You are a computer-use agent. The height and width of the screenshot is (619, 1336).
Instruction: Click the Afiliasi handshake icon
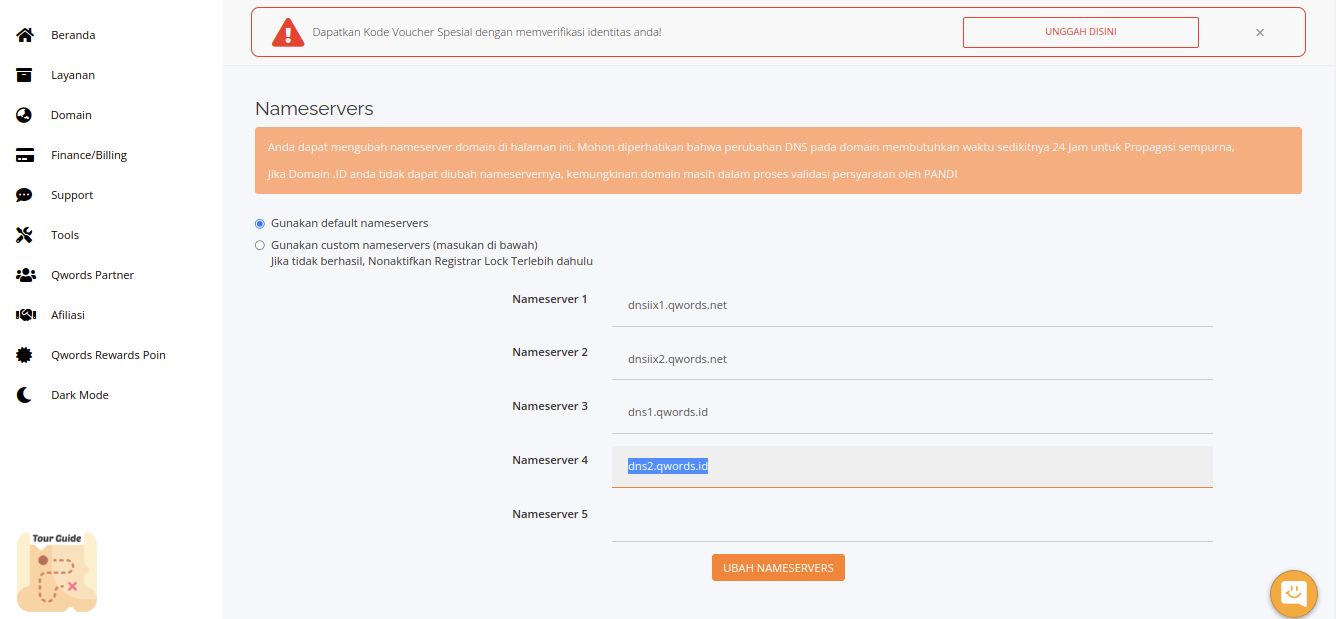click(x=26, y=315)
